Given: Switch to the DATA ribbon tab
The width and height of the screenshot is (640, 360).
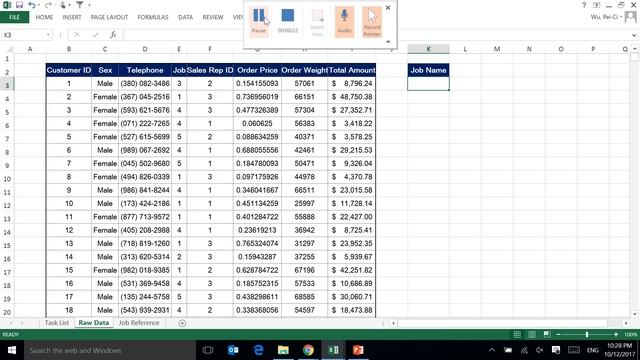Looking at the screenshot, I should coord(185,17).
